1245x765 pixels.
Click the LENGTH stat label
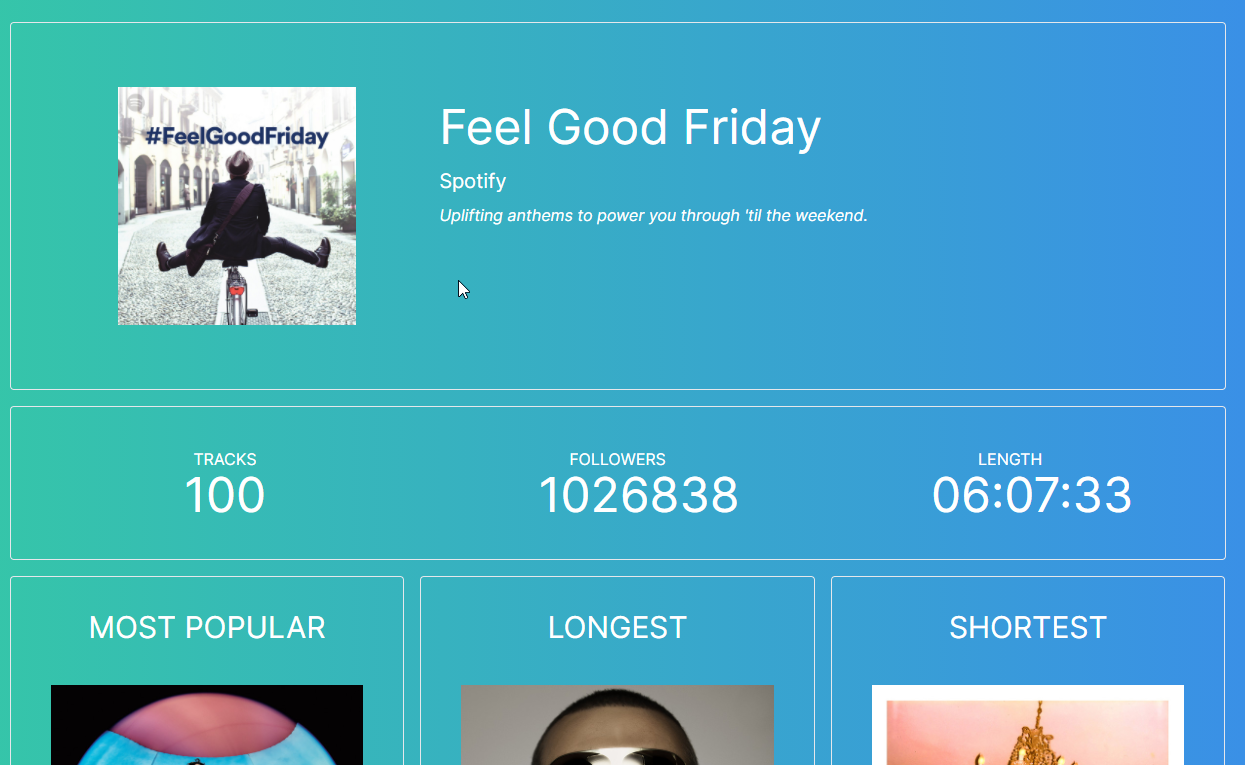pyautogui.click(x=1010, y=459)
